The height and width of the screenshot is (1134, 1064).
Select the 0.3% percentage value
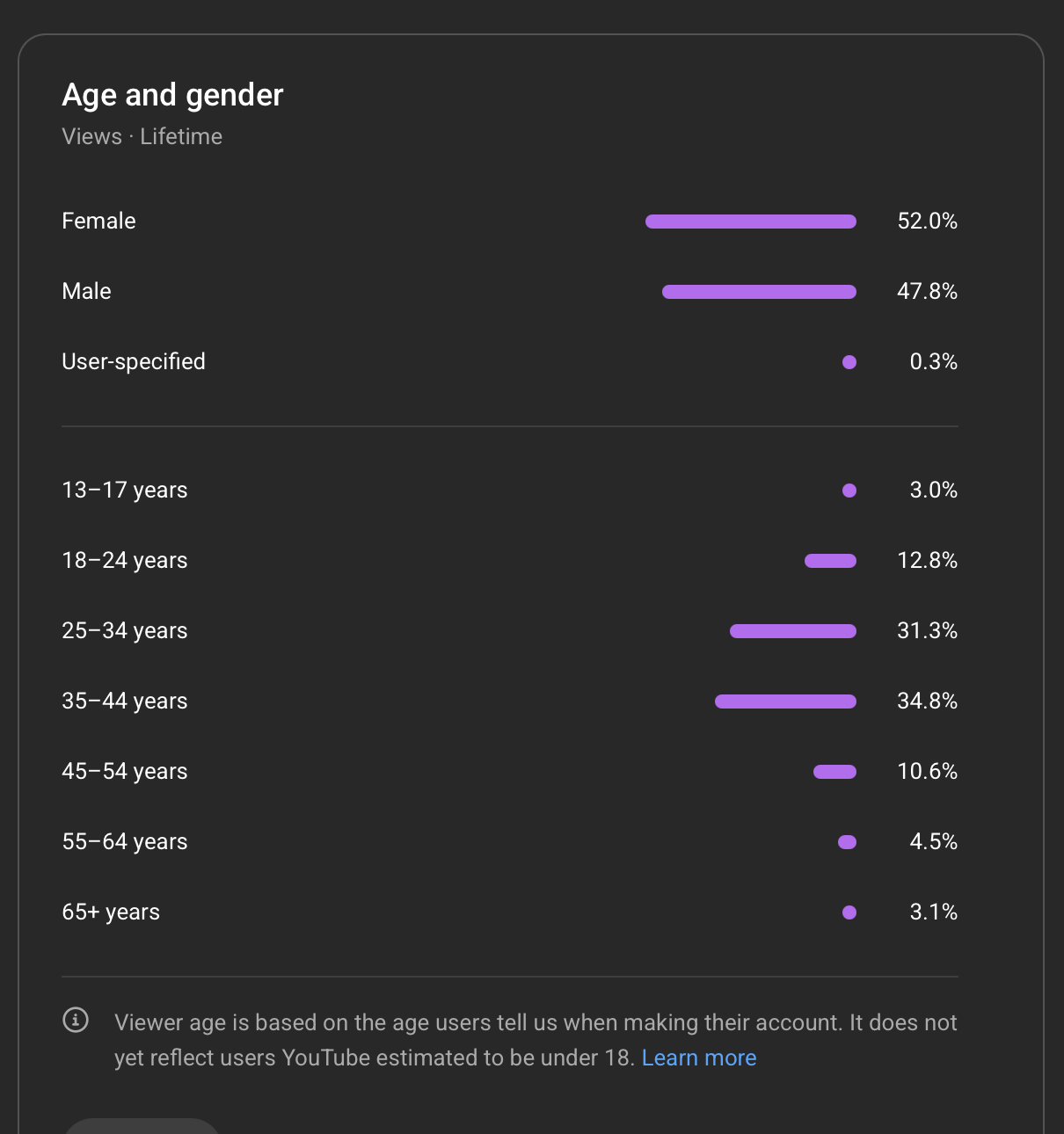click(x=933, y=361)
